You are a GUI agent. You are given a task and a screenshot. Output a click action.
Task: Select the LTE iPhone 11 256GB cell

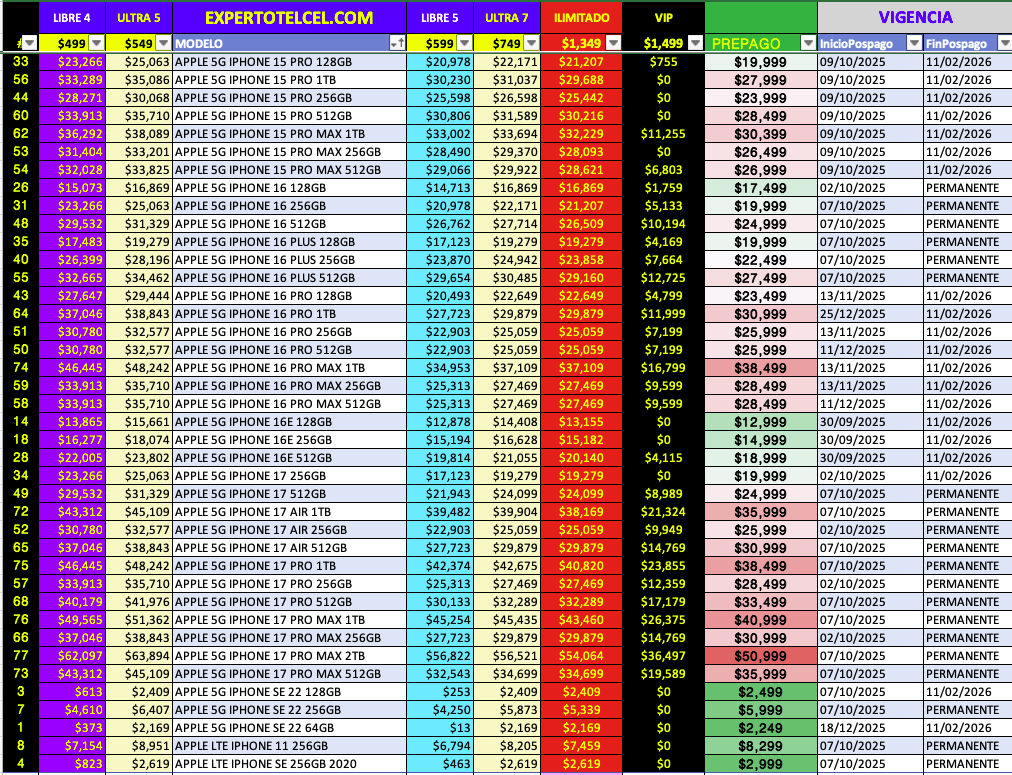coord(290,743)
